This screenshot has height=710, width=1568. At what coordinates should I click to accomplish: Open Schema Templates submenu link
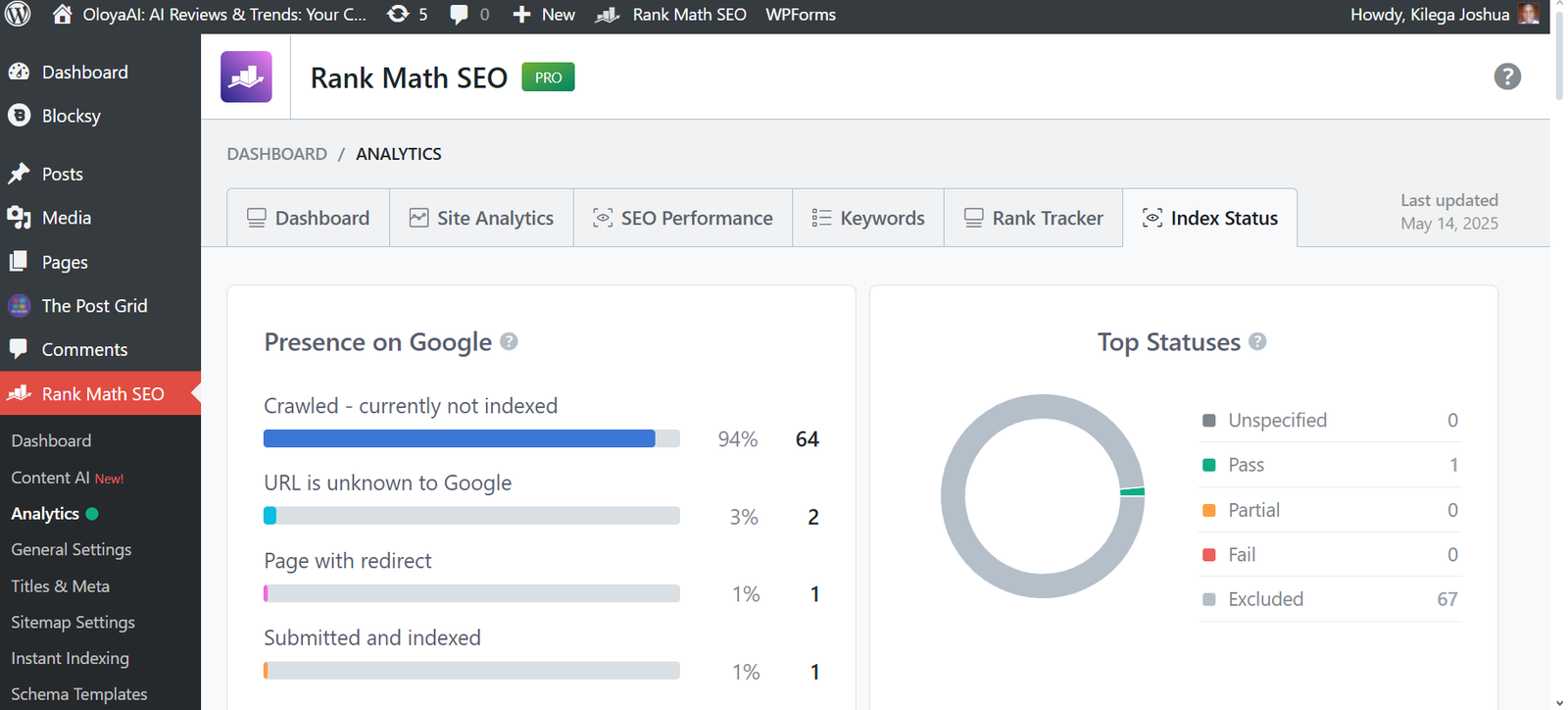coord(79,694)
